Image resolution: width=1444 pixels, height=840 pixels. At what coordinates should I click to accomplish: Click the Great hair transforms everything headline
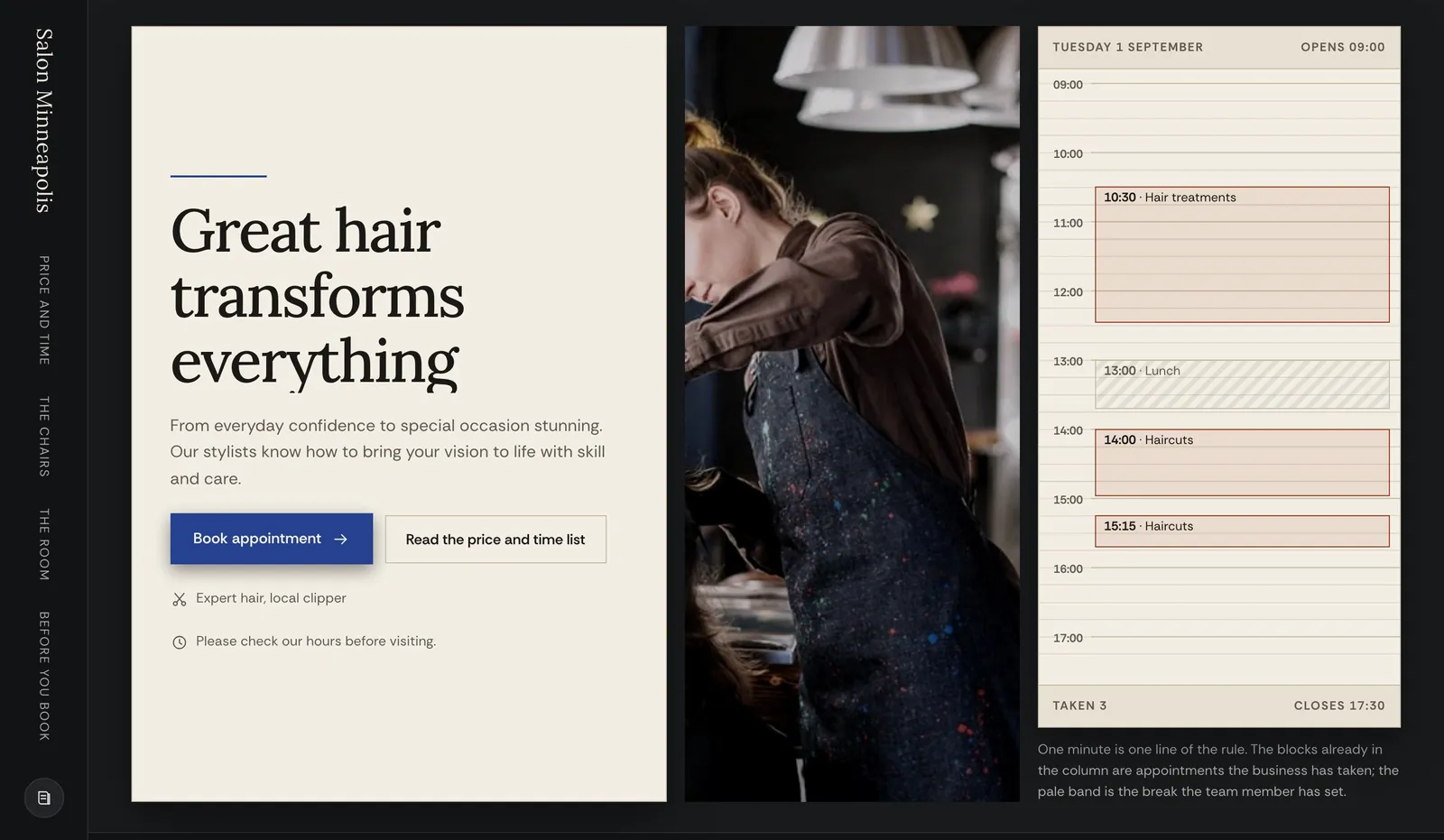click(x=317, y=296)
